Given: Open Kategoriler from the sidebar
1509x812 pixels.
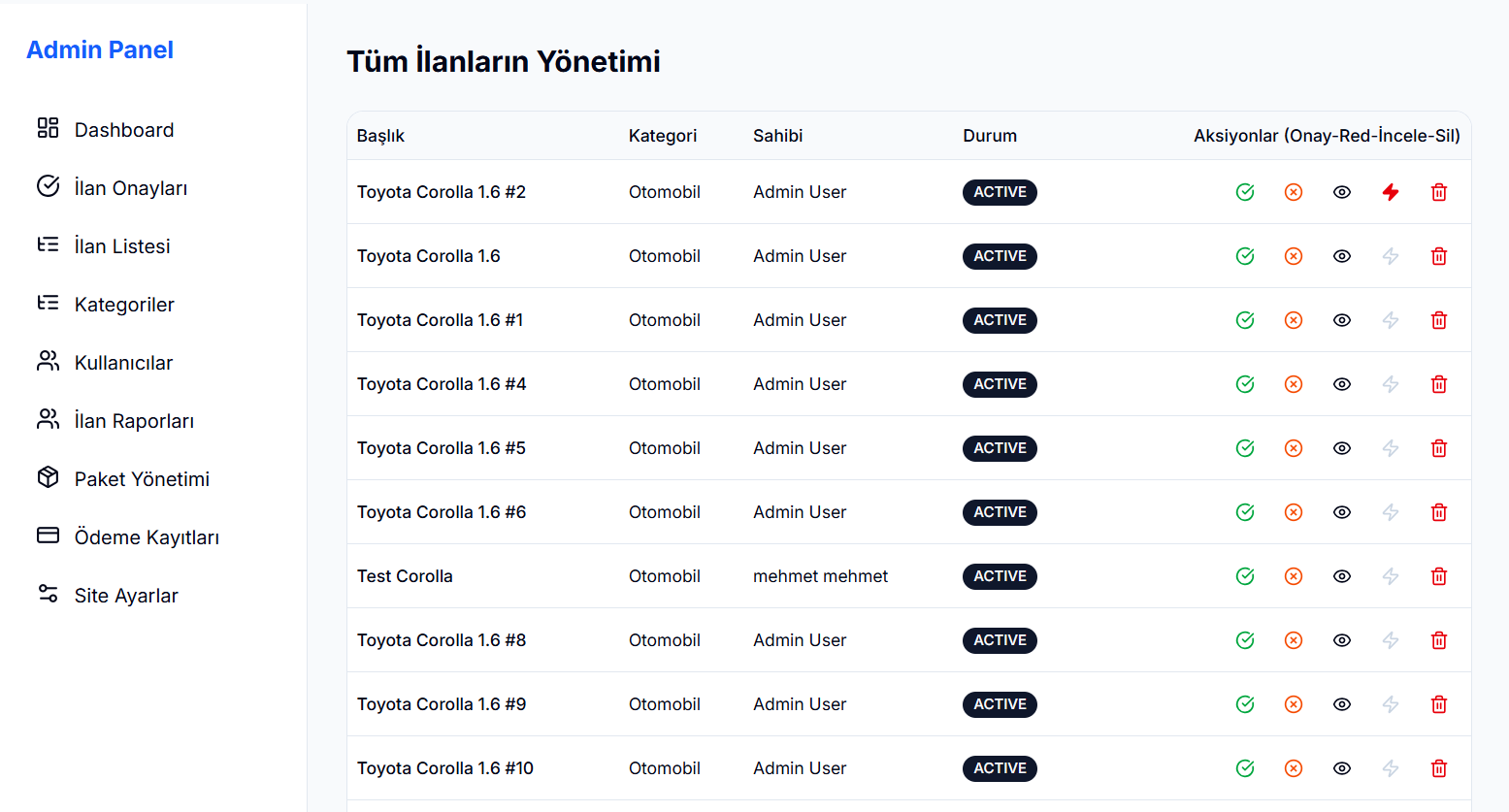Looking at the screenshot, I should pyautogui.click(x=123, y=305).
